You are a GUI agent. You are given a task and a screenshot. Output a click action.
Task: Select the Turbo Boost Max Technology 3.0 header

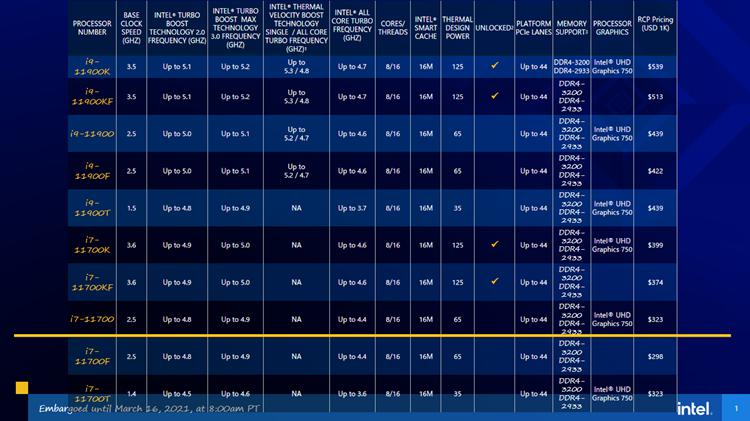[235, 28]
